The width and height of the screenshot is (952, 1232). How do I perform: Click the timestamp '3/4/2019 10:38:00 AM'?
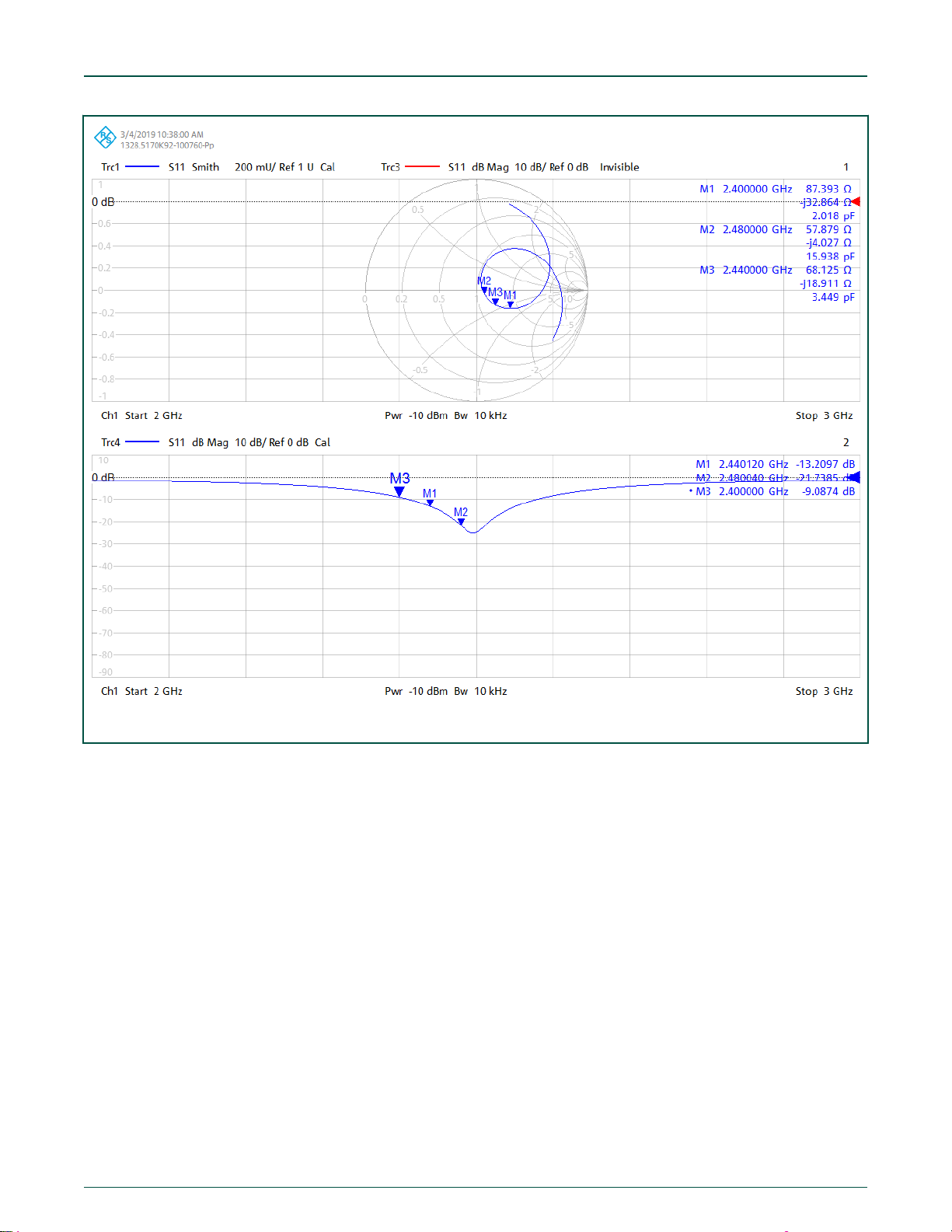[162, 134]
